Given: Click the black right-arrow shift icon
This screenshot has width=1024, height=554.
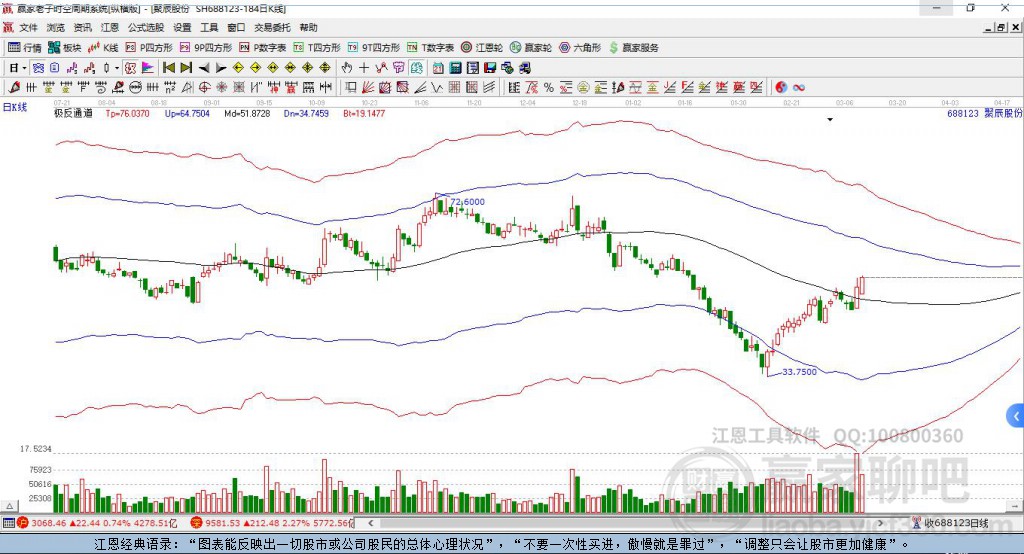Looking at the screenshot, I should tap(221, 68).
